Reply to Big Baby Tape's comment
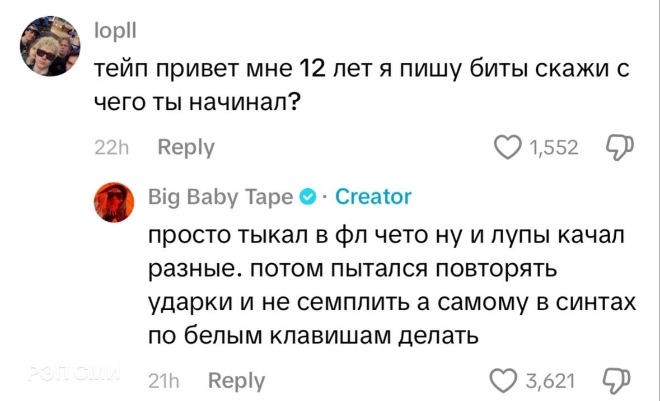The height and width of the screenshot is (401, 660). tap(236, 381)
